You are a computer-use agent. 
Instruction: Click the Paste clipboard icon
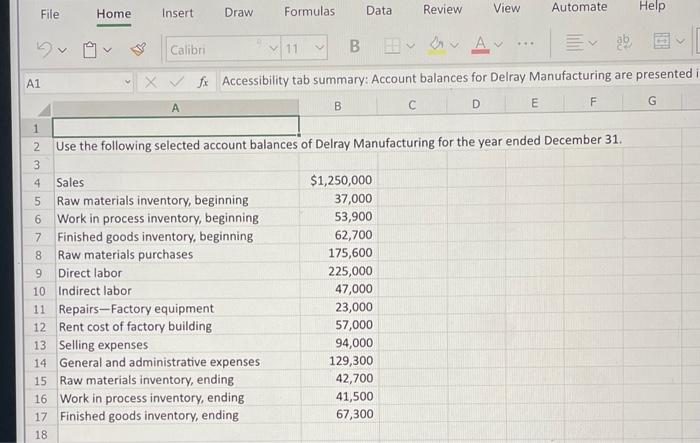click(90, 50)
